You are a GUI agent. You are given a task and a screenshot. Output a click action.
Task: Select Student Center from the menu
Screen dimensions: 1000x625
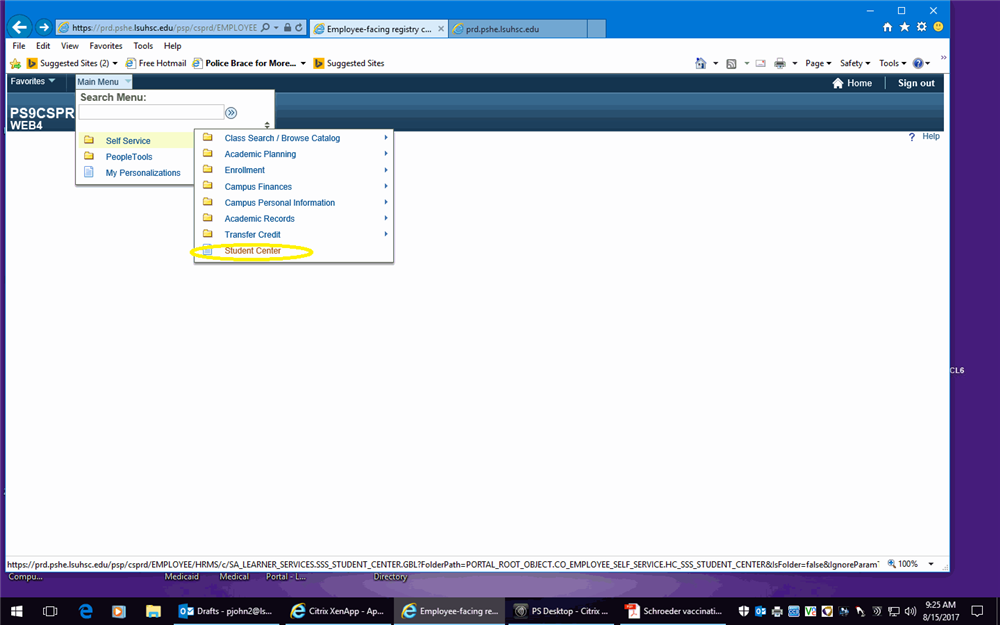[x=252, y=251]
